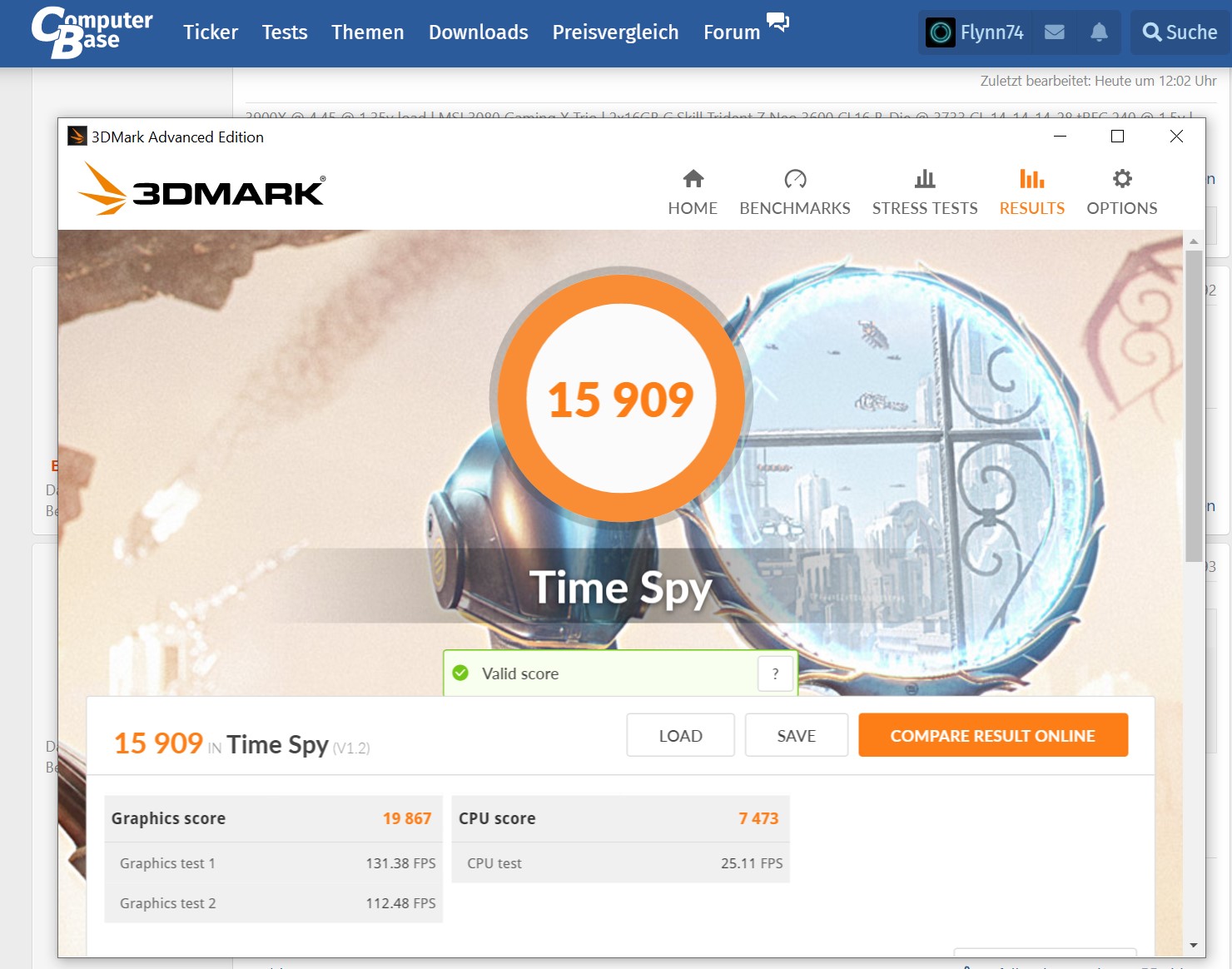The width and height of the screenshot is (1232, 969).
Task: Click the LOAD button
Action: tap(681, 735)
